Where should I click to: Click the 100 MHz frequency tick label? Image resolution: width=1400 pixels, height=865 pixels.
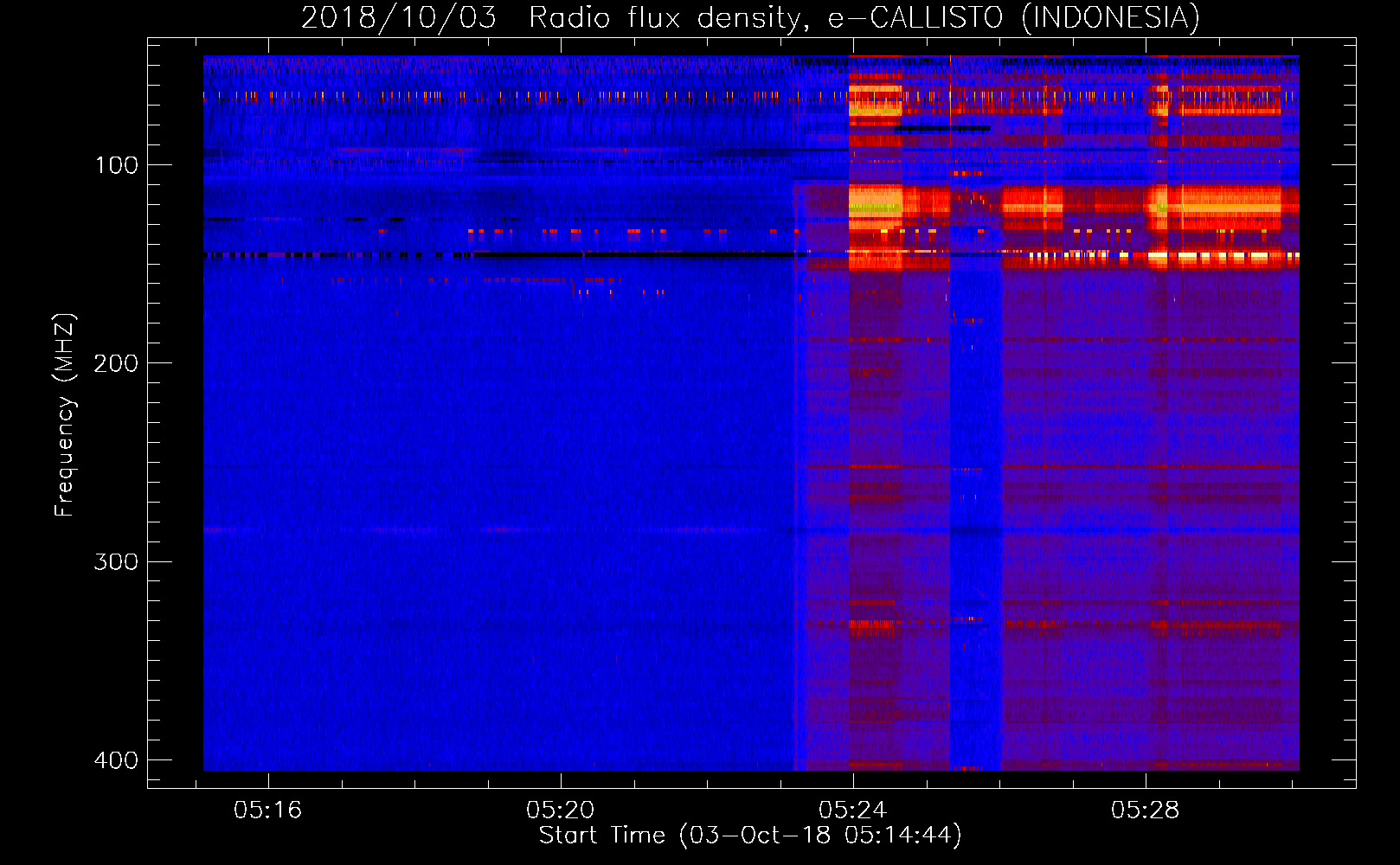pos(116,165)
